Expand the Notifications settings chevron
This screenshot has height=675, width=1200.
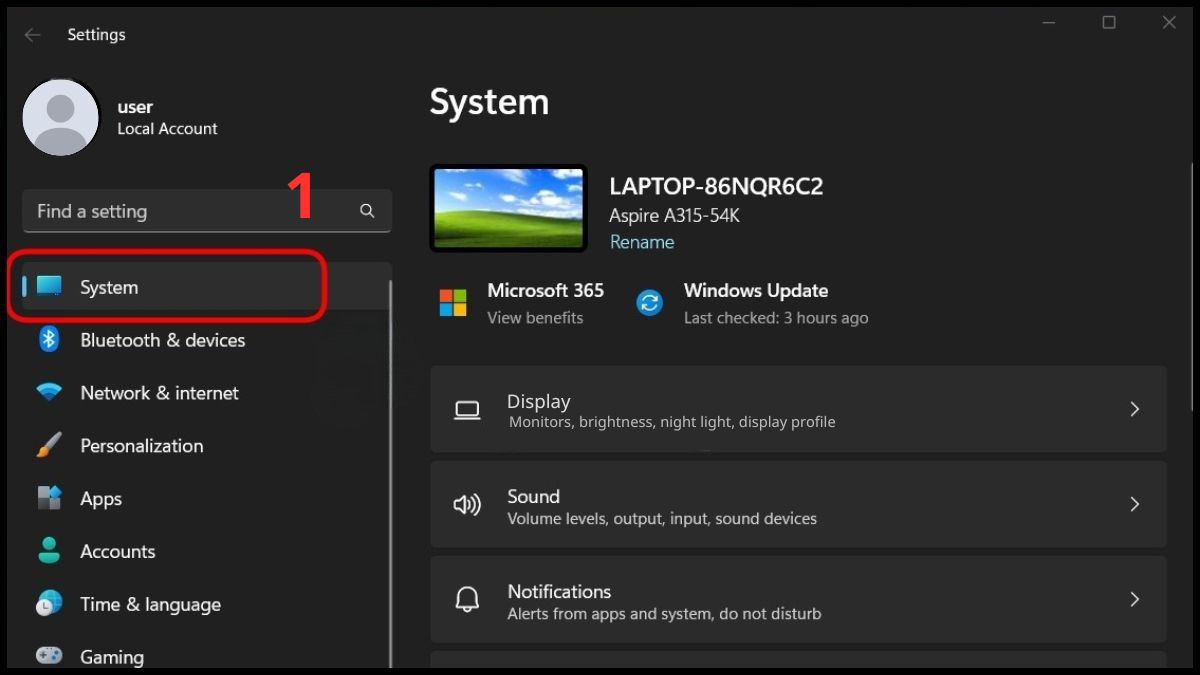coord(1134,599)
